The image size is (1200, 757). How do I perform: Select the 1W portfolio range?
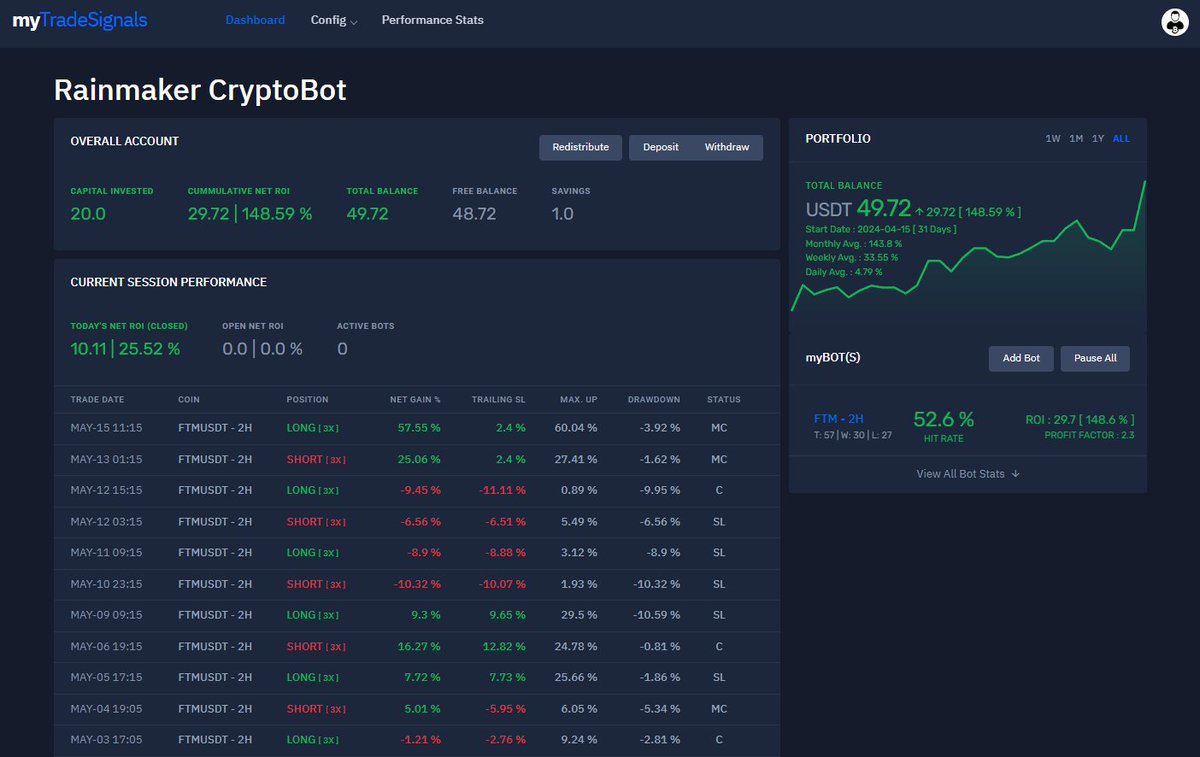pos(1053,139)
